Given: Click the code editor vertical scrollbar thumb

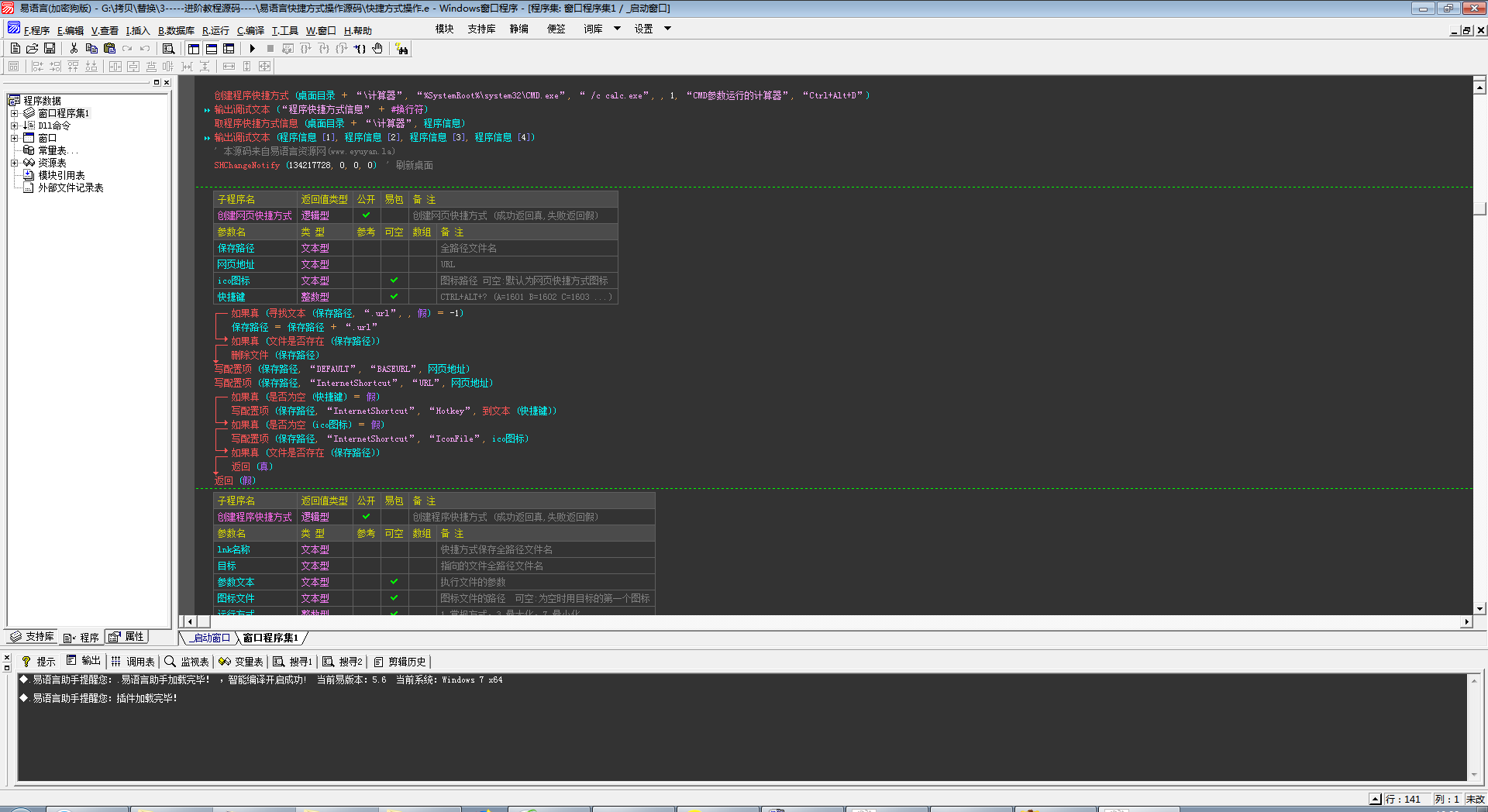Looking at the screenshot, I should coord(1479,208).
